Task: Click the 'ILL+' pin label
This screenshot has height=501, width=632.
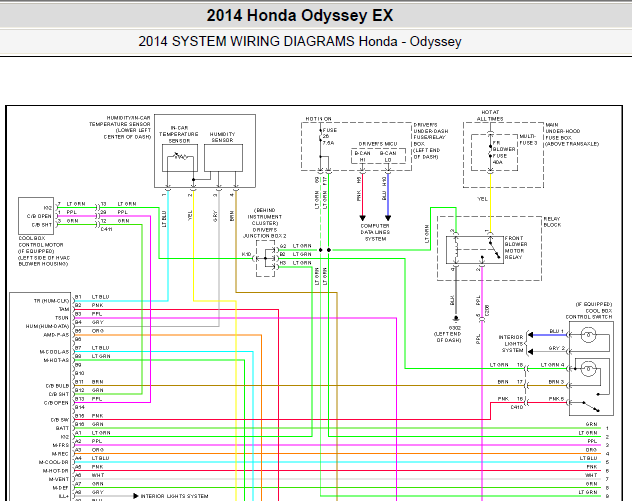Action: click(x=64, y=496)
